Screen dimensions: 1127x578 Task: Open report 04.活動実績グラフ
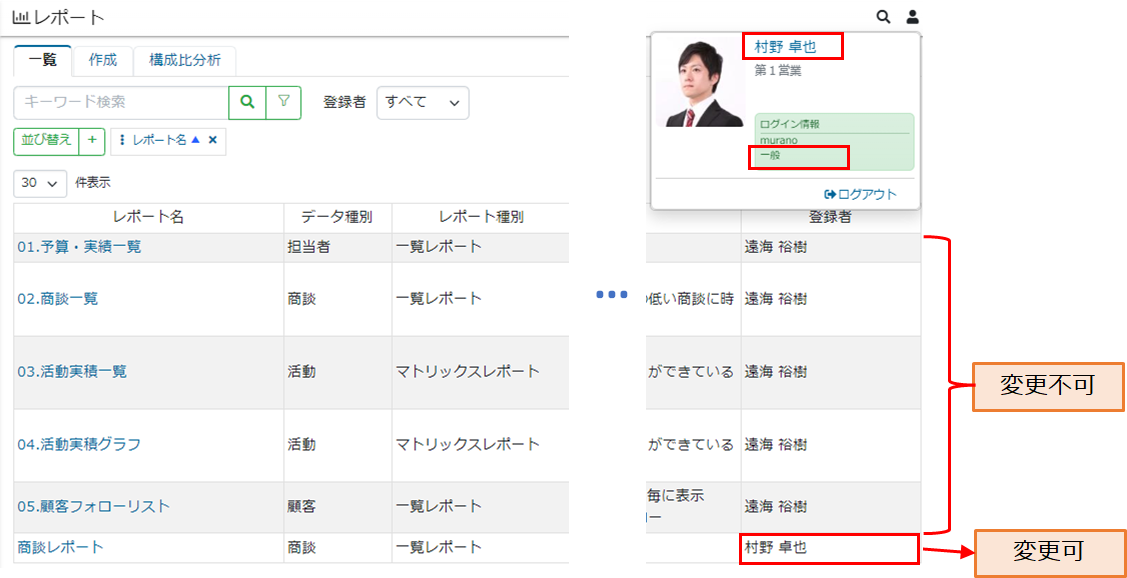coord(79,444)
